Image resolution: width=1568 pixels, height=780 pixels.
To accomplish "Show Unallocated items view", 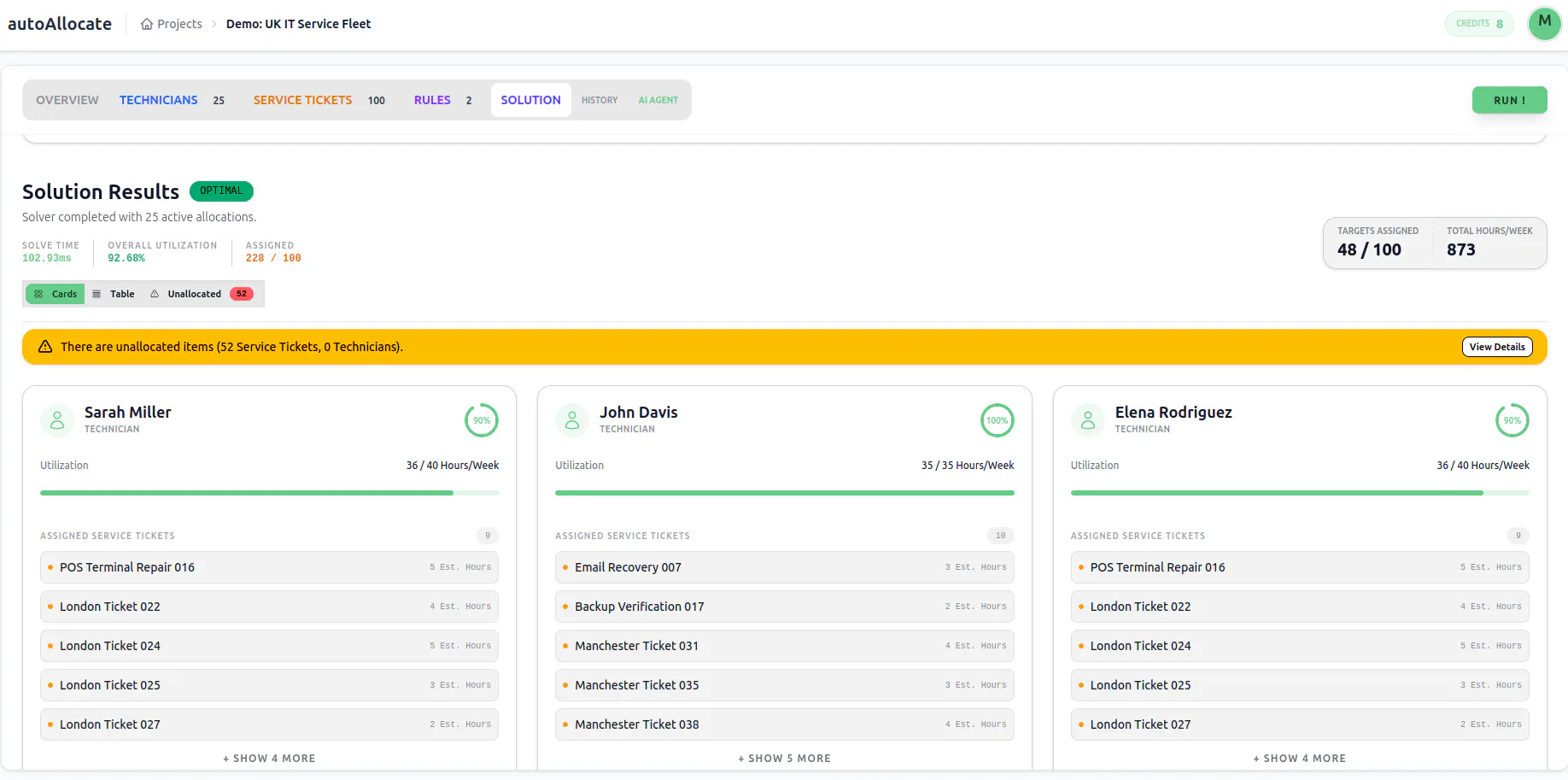I will (202, 294).
